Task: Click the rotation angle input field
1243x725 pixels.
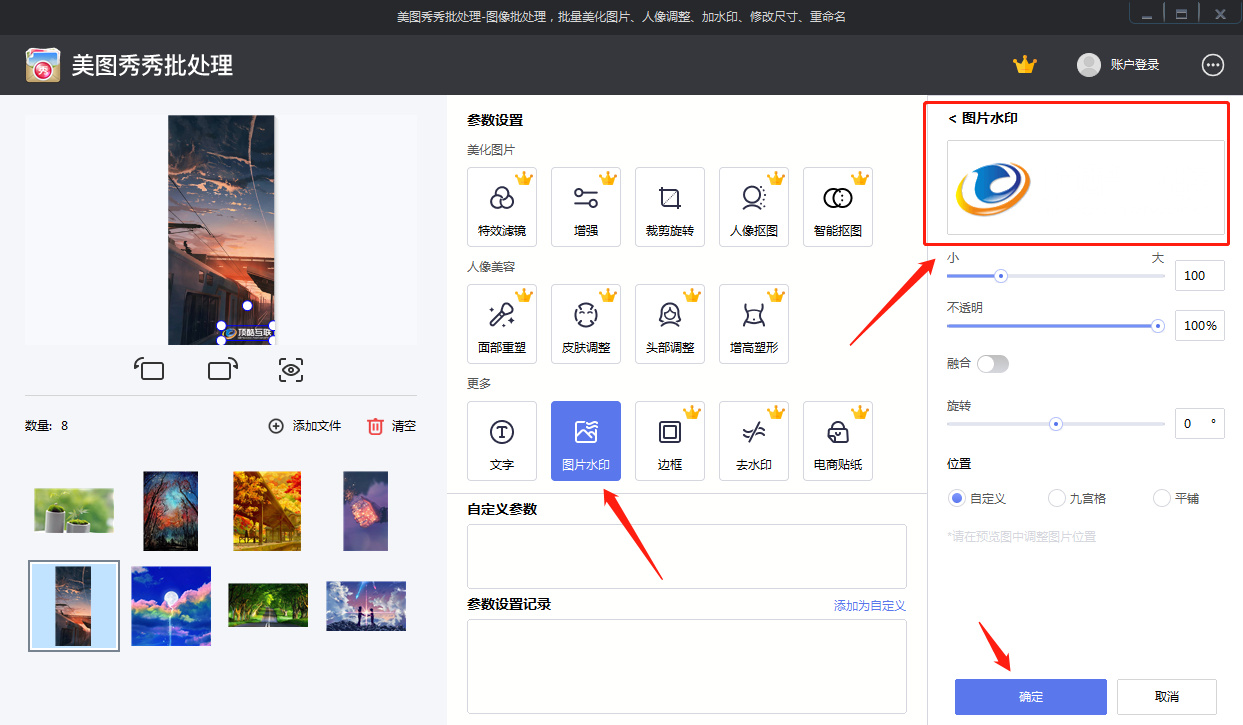Action: pos(1200,423)
